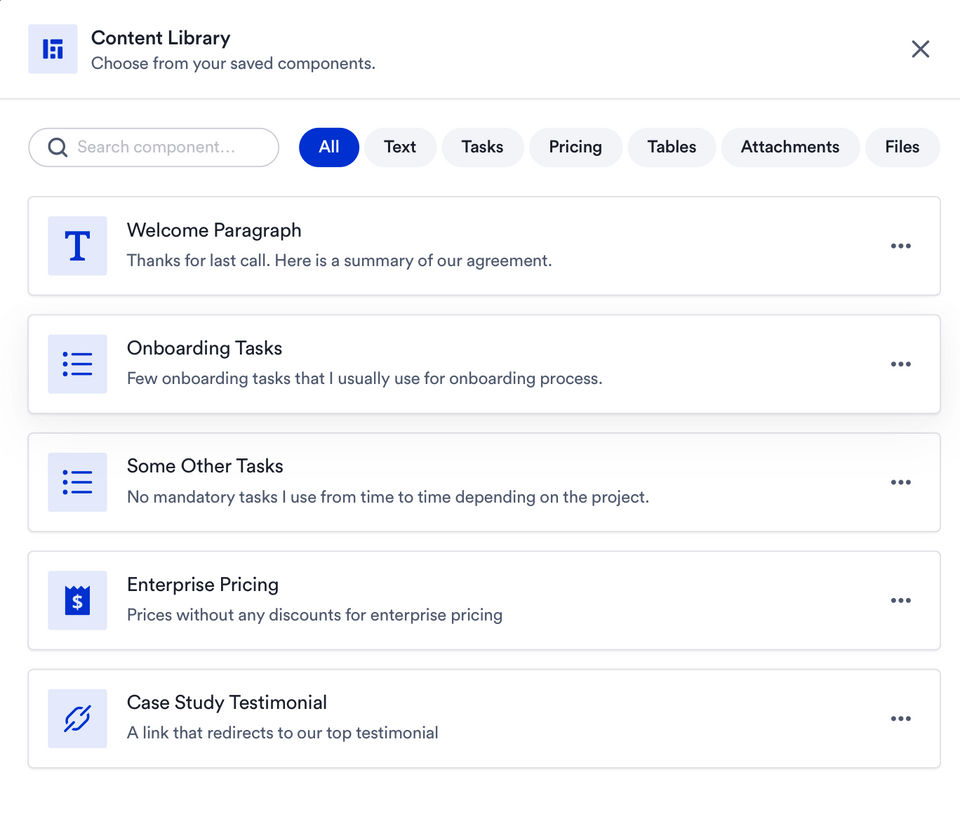The height and width of the screenshot is (834, 960).
Task: Click the Content Library header logo icon
Action: [53, 49]
